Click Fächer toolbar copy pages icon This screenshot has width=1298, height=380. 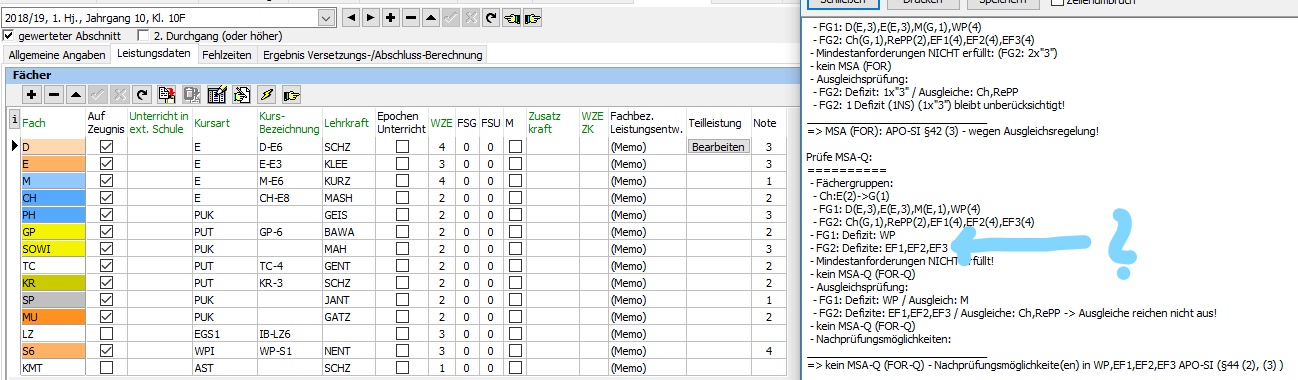pos(241,95)
